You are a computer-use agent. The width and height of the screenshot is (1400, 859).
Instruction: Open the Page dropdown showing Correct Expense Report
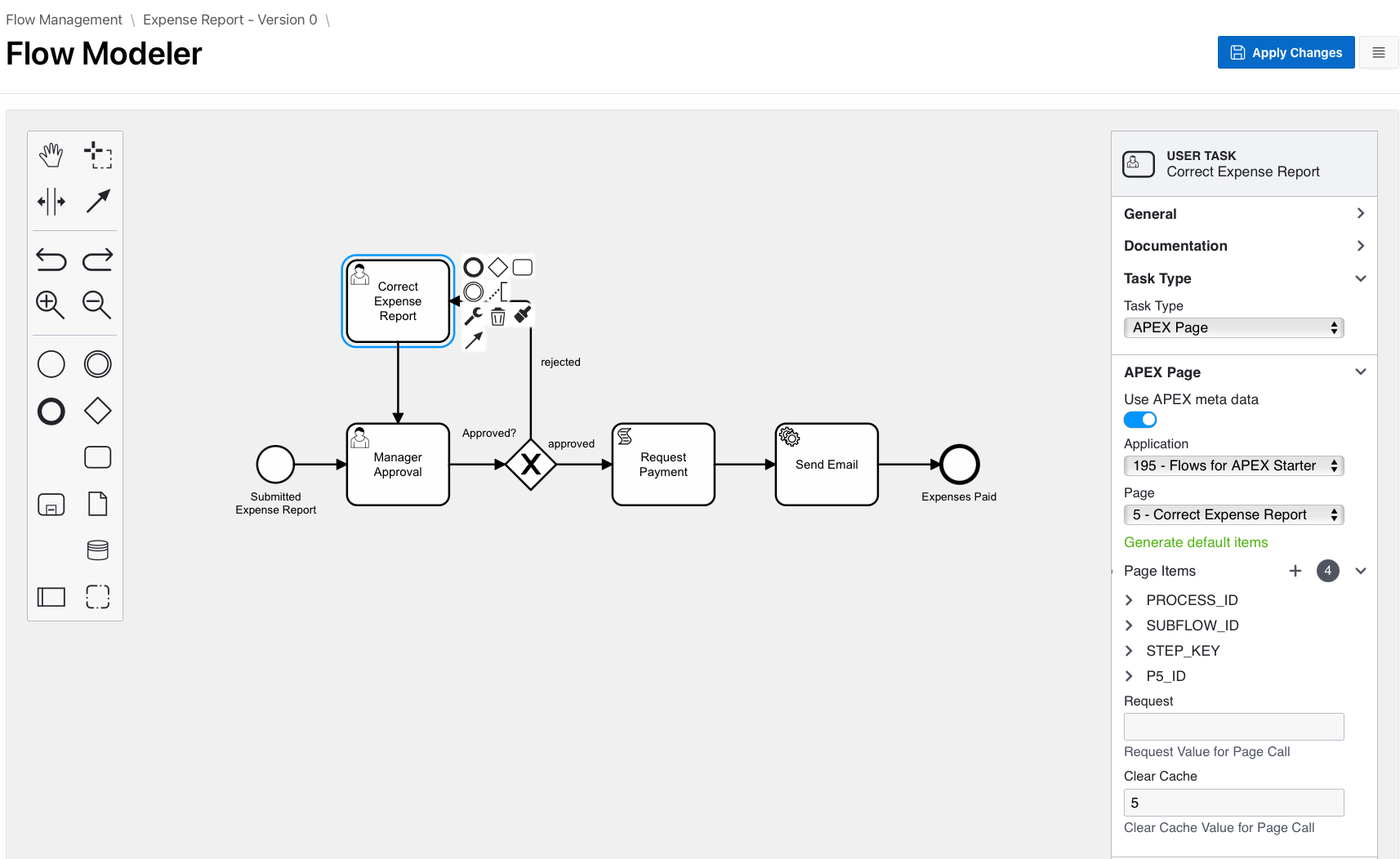coord(1233,514)
